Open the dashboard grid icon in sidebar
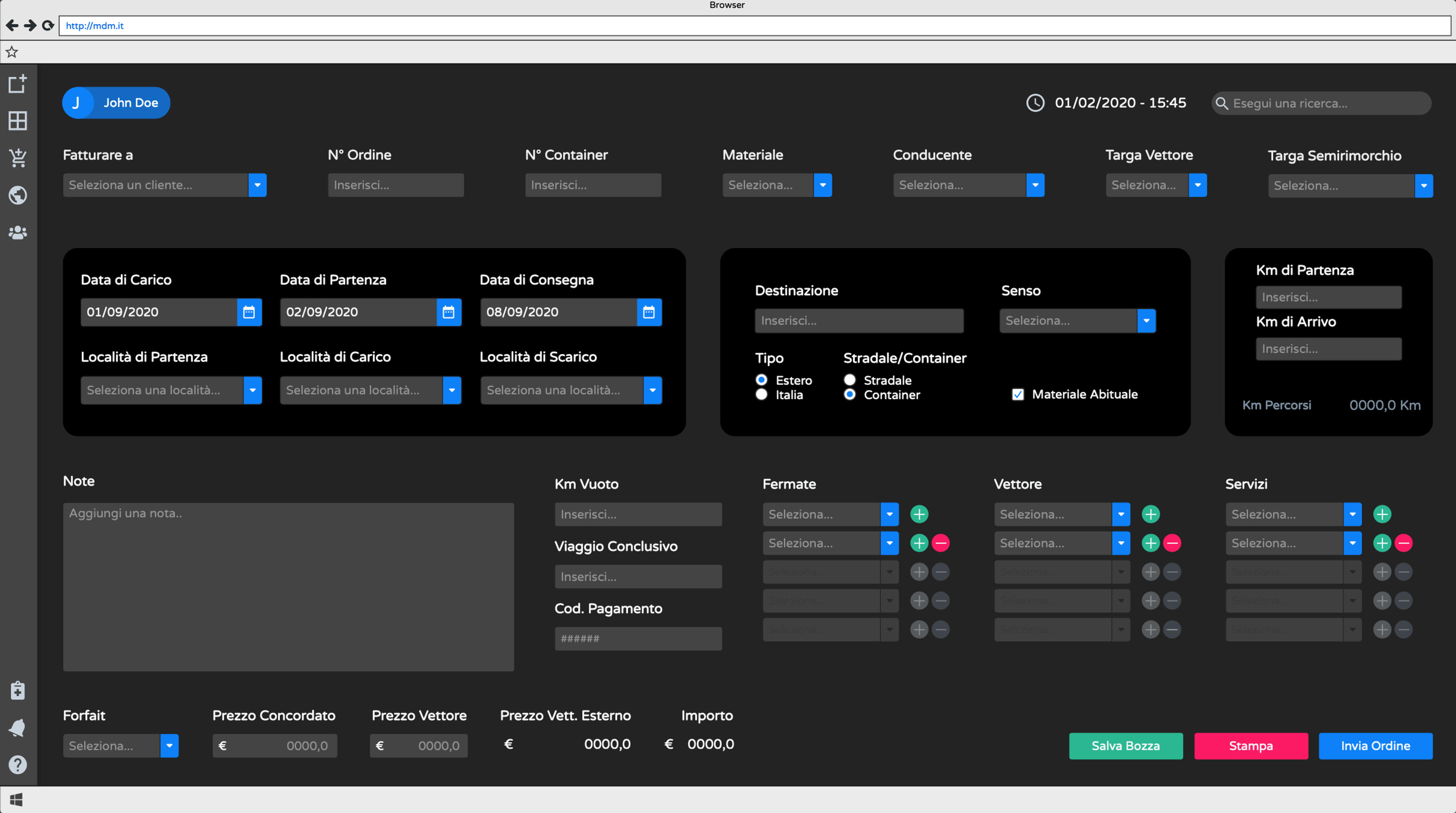 (x=17, y=121)
